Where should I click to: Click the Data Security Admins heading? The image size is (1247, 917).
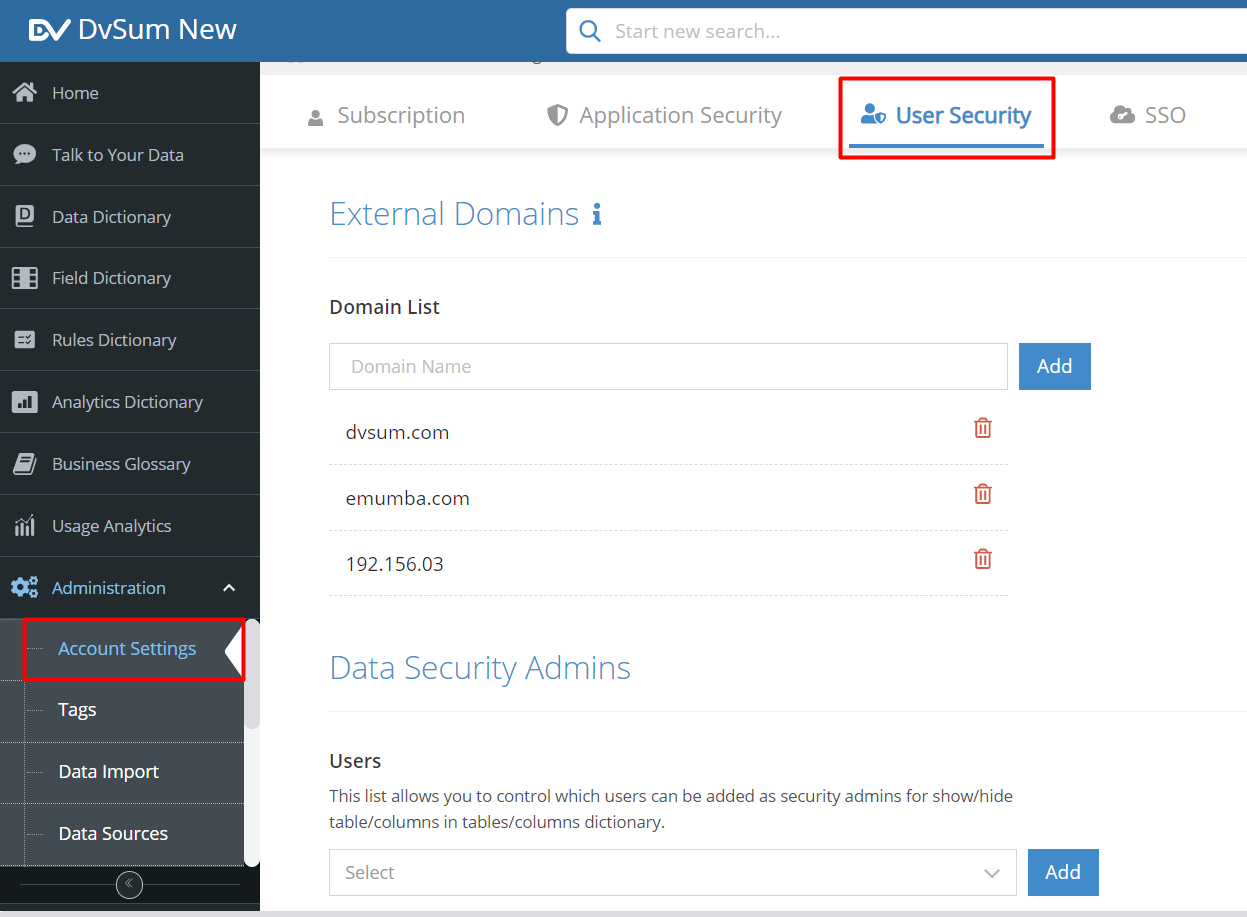click(480, 668)
